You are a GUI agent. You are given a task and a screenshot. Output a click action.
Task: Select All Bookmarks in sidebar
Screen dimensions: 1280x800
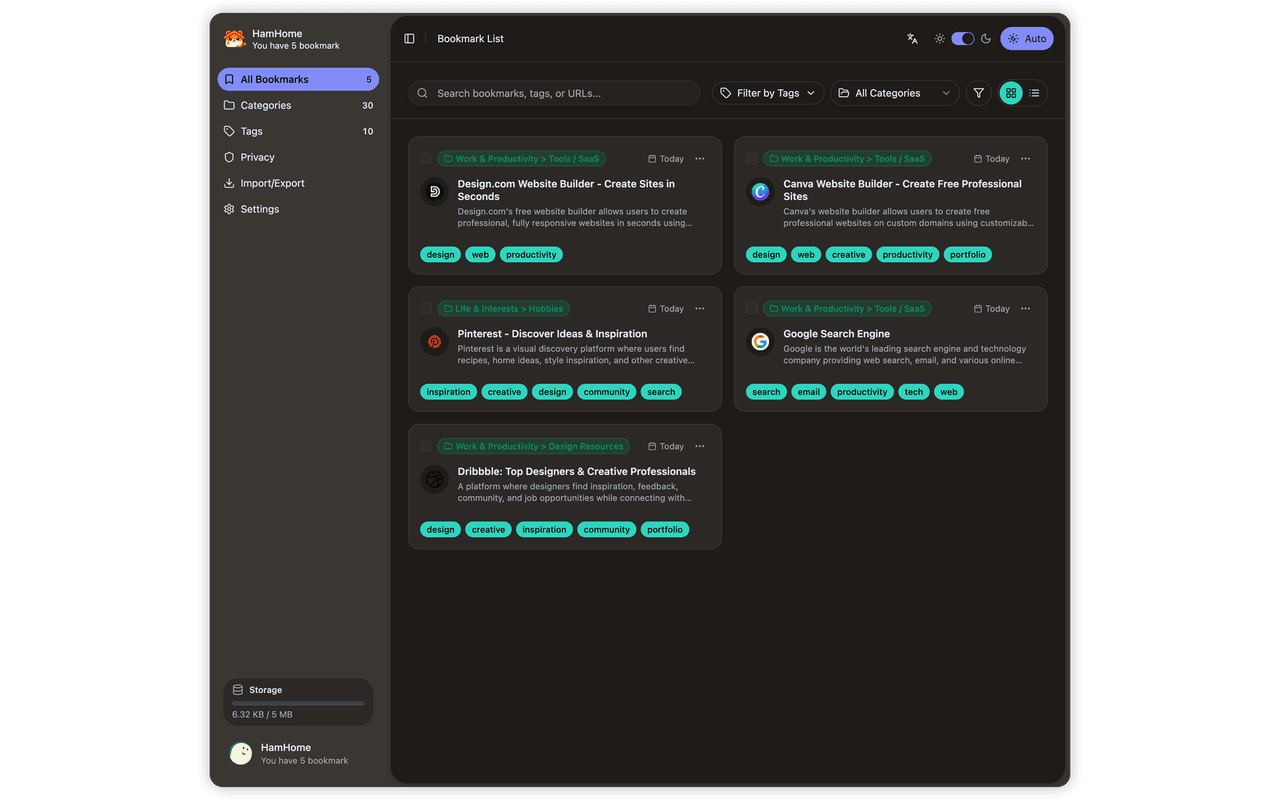[298, 79]
